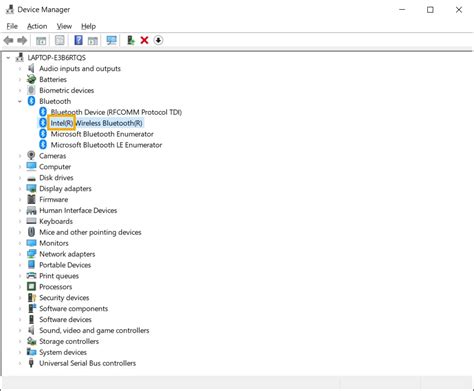Select the Biometric devices icon
Viewport: 474px width, 391px height.
coord(31,90)
